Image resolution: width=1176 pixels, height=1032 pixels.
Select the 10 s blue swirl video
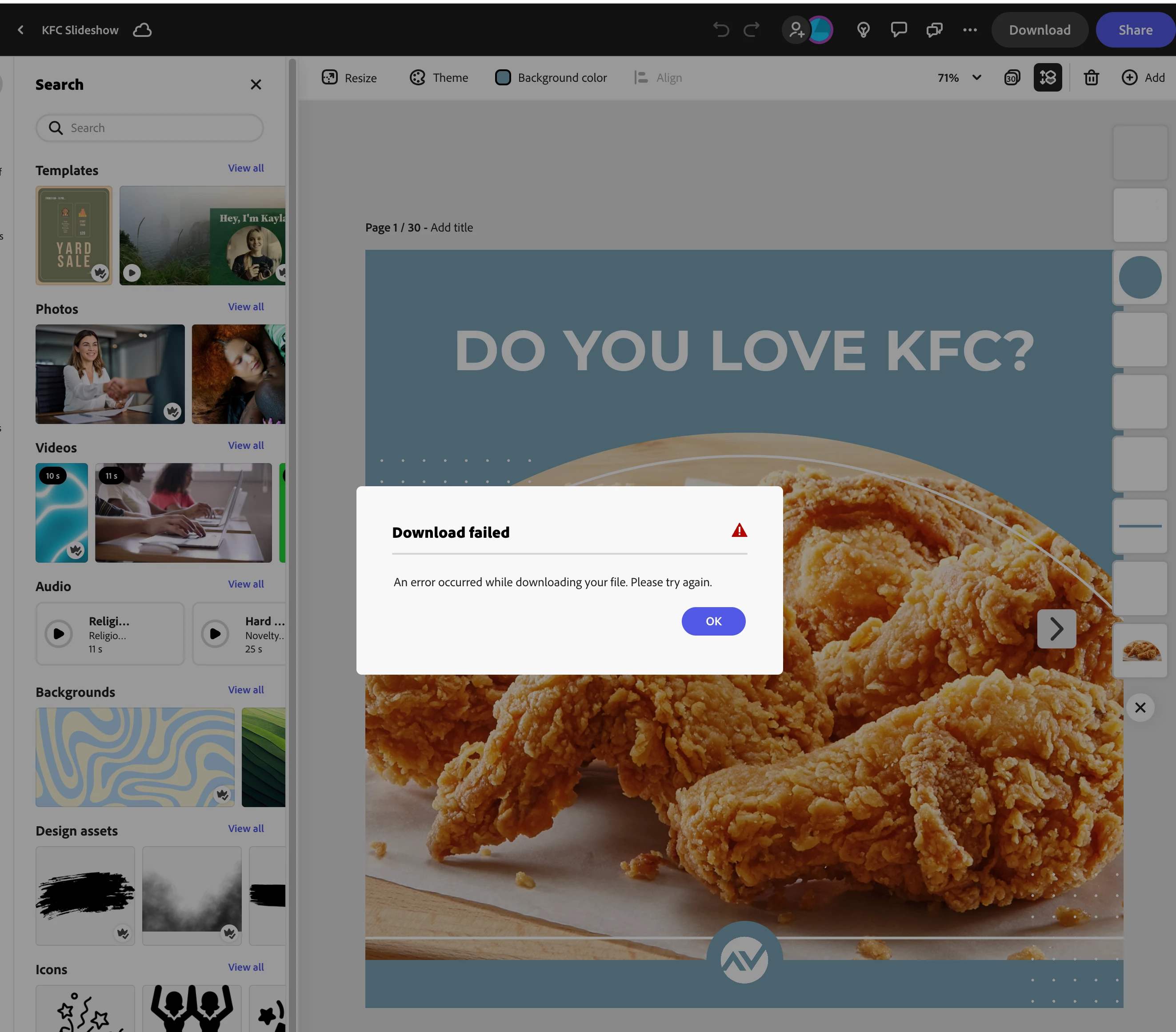pyautogui.click(x=62, y=512)
